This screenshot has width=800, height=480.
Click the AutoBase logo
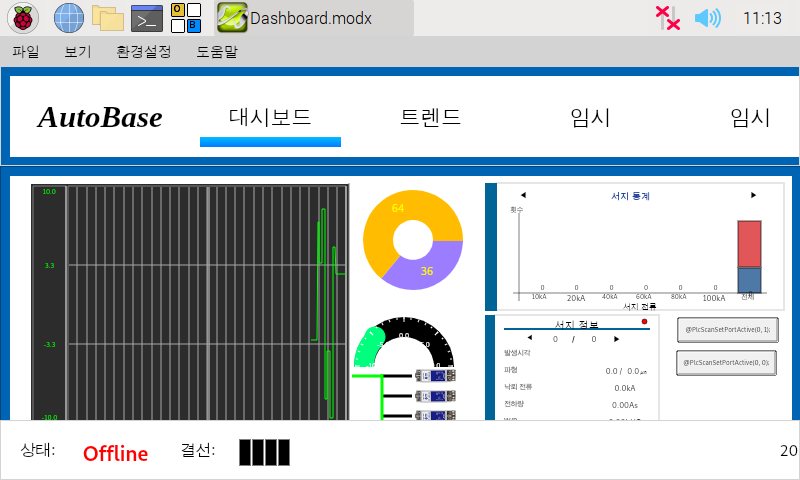point(100,117)
